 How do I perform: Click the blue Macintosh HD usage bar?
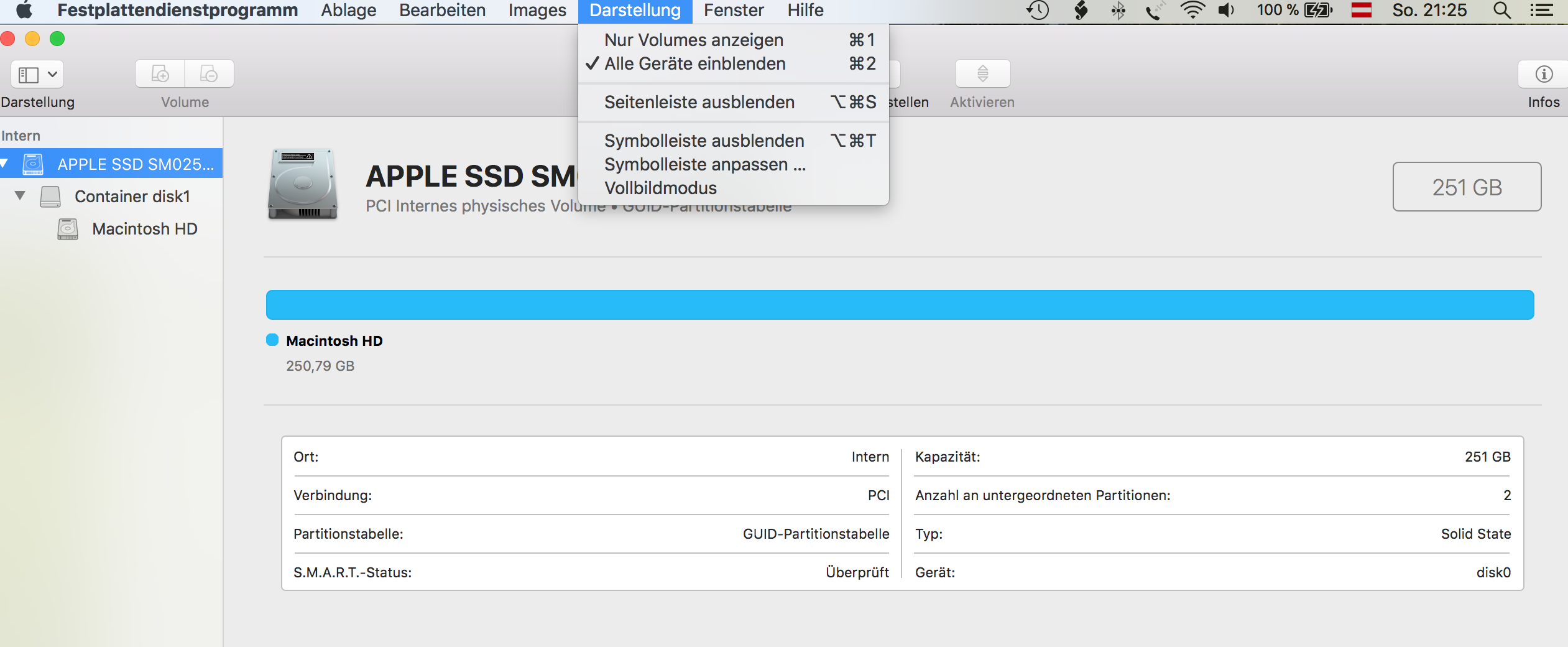tap(900, 305)
